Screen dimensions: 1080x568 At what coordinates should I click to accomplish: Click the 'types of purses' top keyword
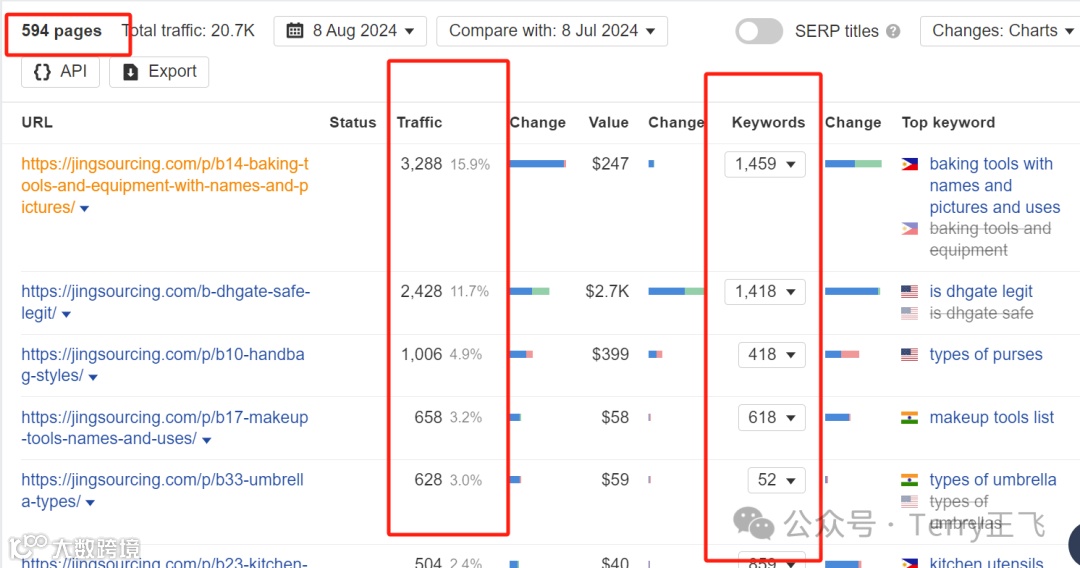[x=986, y=355]
